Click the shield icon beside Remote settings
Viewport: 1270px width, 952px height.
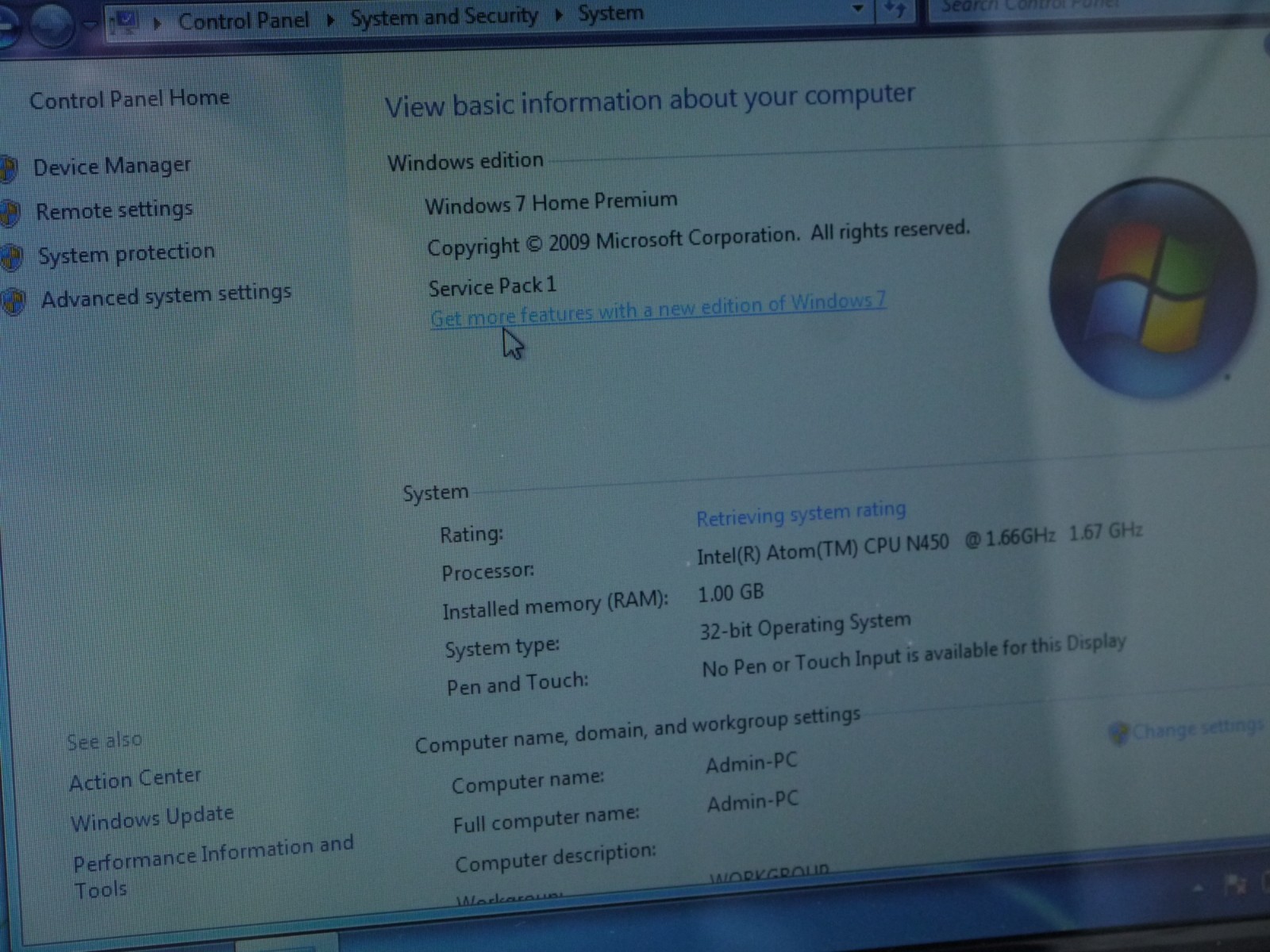(x=10, y=213)
